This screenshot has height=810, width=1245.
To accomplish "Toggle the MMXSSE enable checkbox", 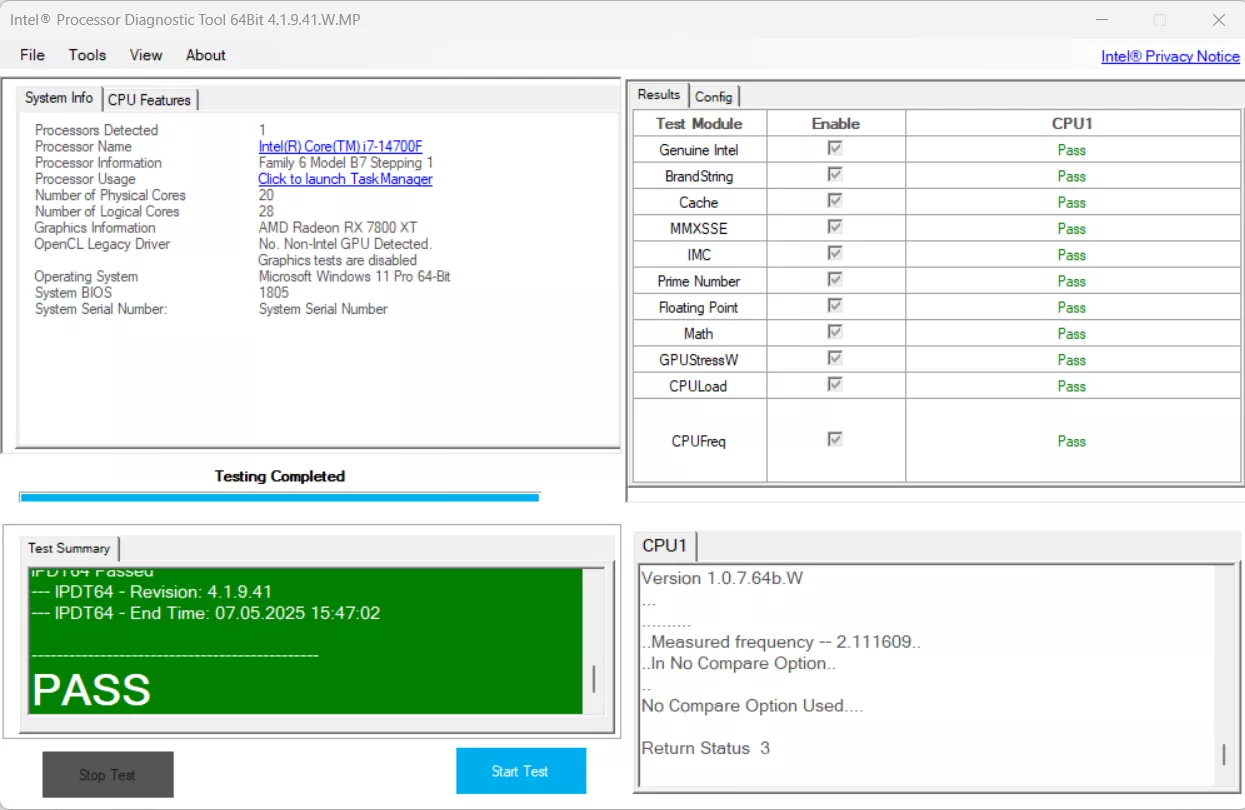I will coord(835,227).
